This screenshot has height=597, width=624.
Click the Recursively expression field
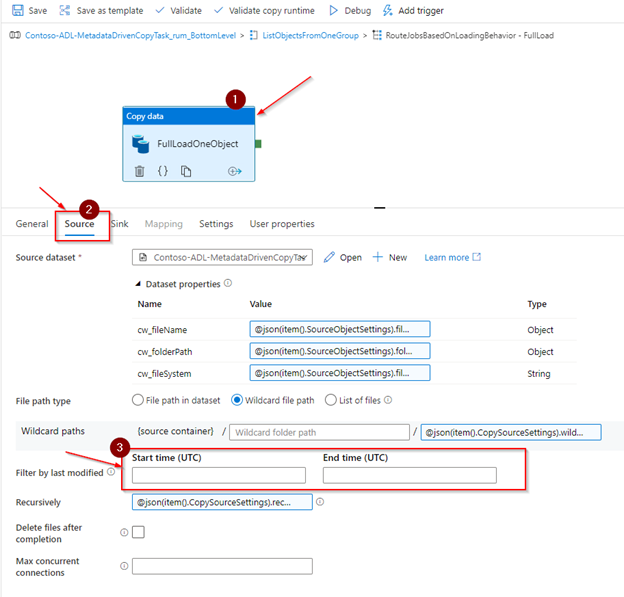(222, 502)
